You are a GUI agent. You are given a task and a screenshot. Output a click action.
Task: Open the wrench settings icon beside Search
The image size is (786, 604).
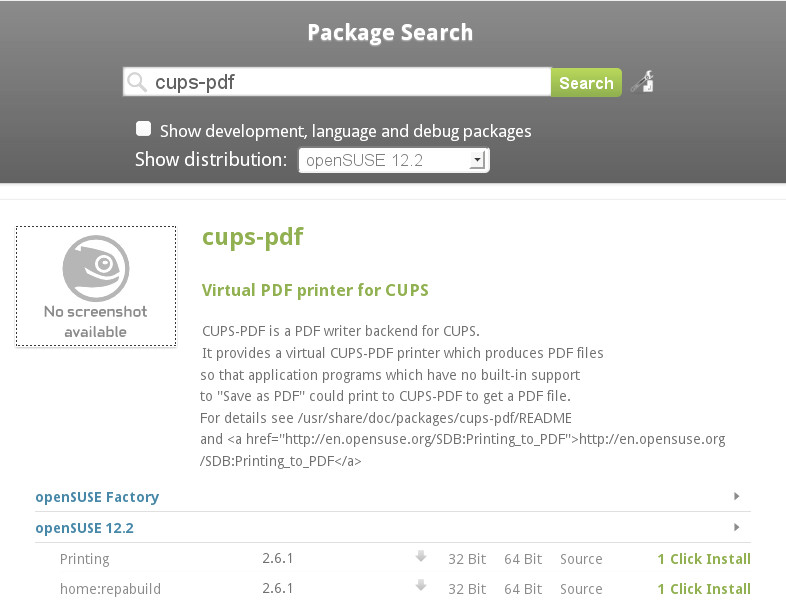643,82
